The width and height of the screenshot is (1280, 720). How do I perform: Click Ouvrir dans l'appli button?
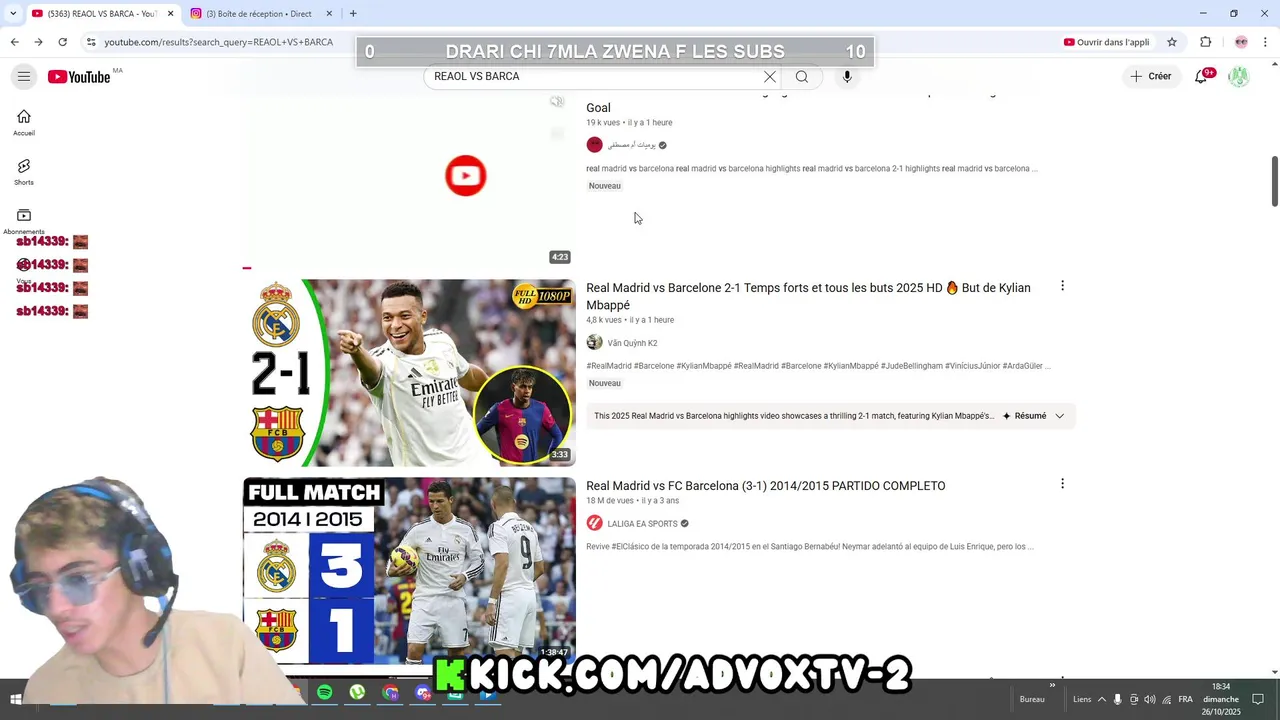tap(1106, 42)
